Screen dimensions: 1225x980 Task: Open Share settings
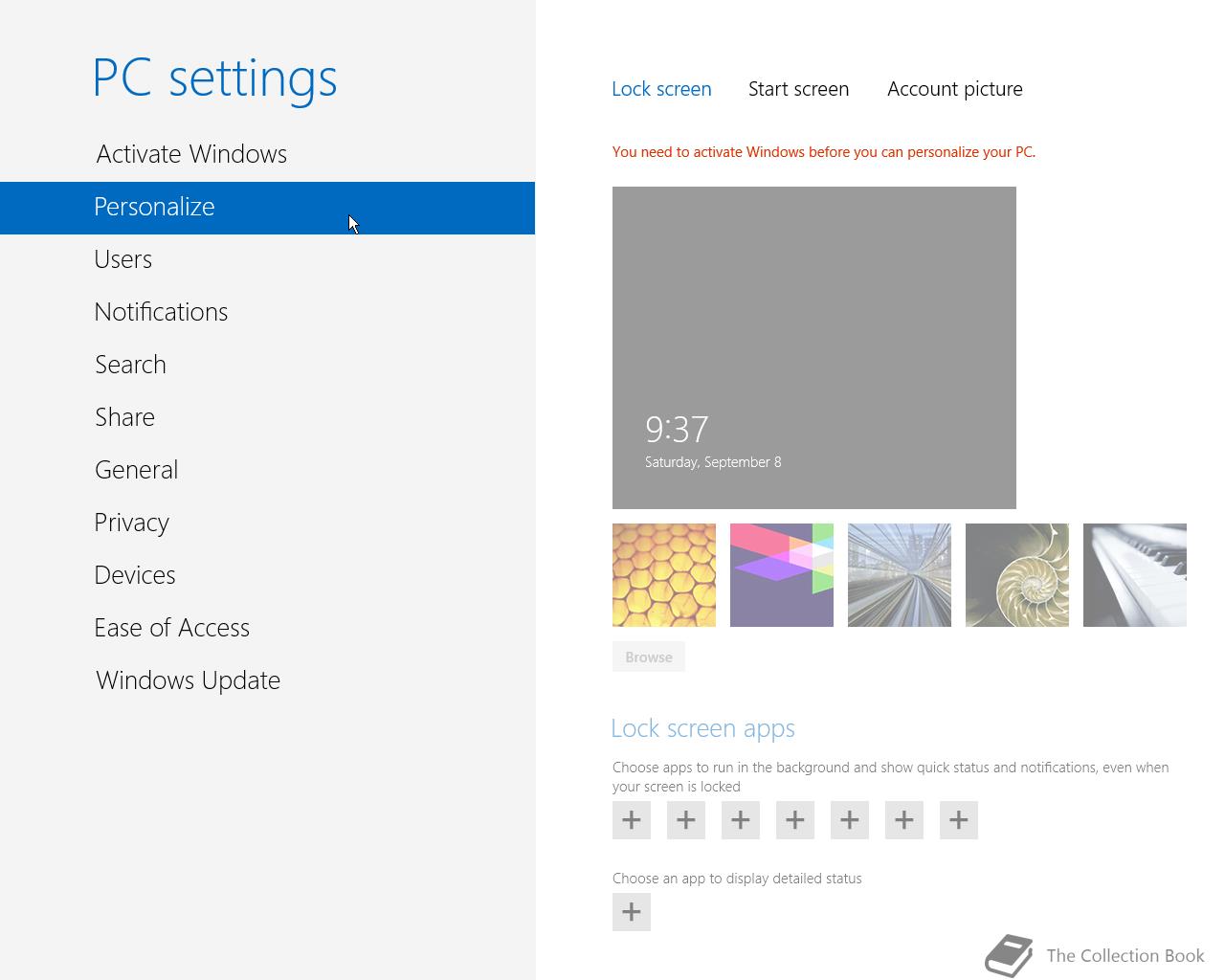point(267,417)
